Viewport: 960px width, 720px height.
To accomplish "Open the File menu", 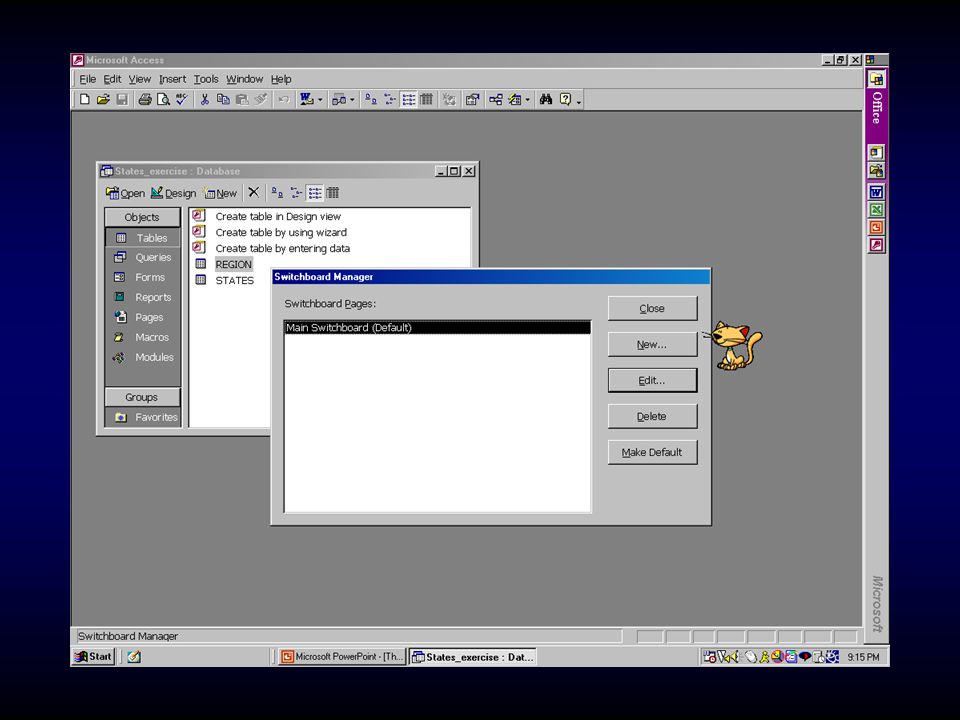I will click(x=88, y=79).
